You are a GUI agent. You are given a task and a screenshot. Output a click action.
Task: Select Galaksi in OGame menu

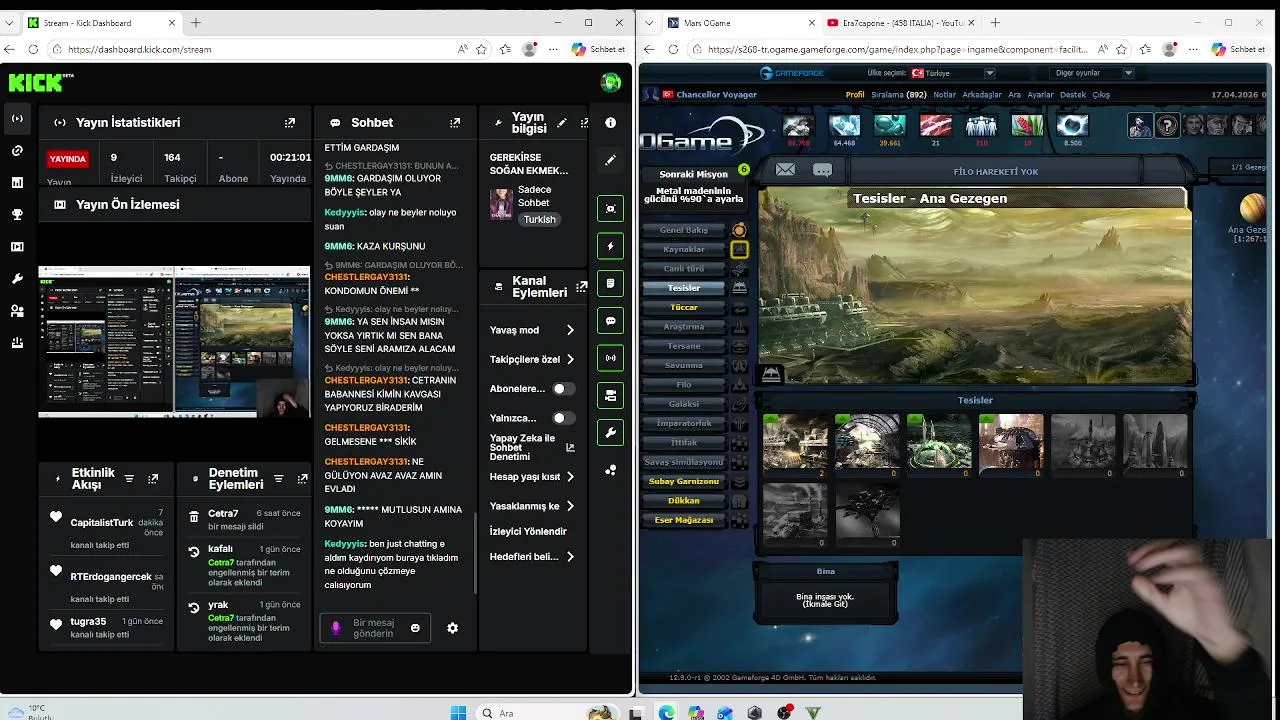[x=684, y=404]
